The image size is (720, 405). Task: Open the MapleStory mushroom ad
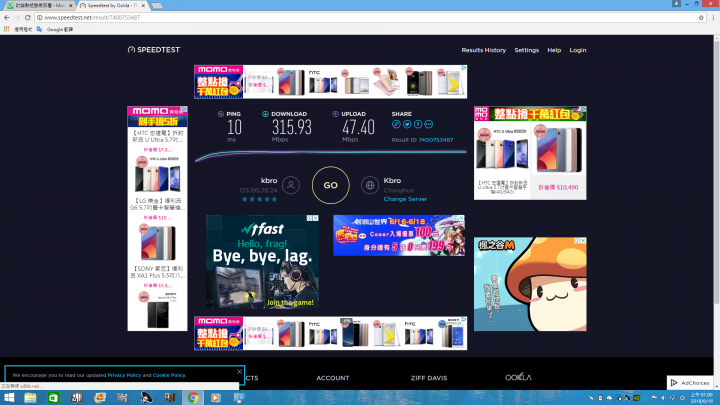(x=530, y=284)
